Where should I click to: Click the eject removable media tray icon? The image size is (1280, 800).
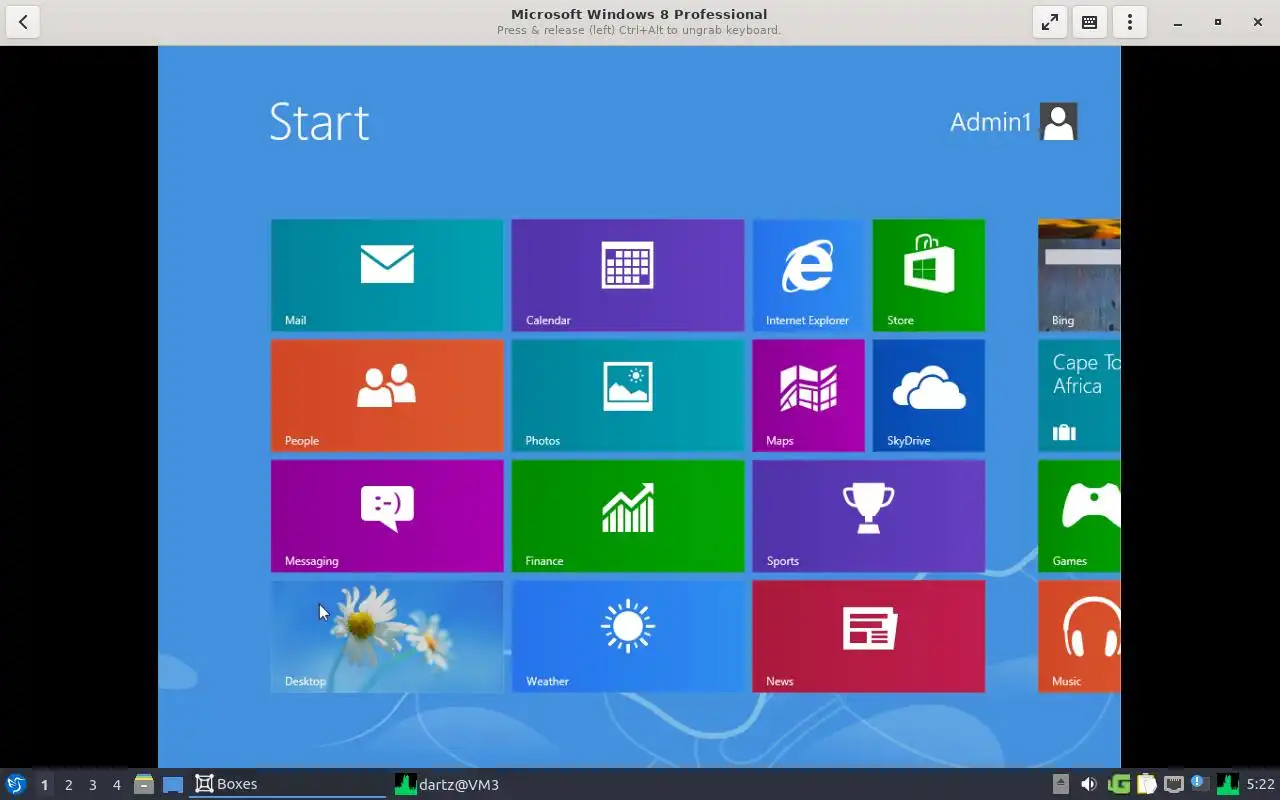pyautogui.click(x=1061, y=784)
